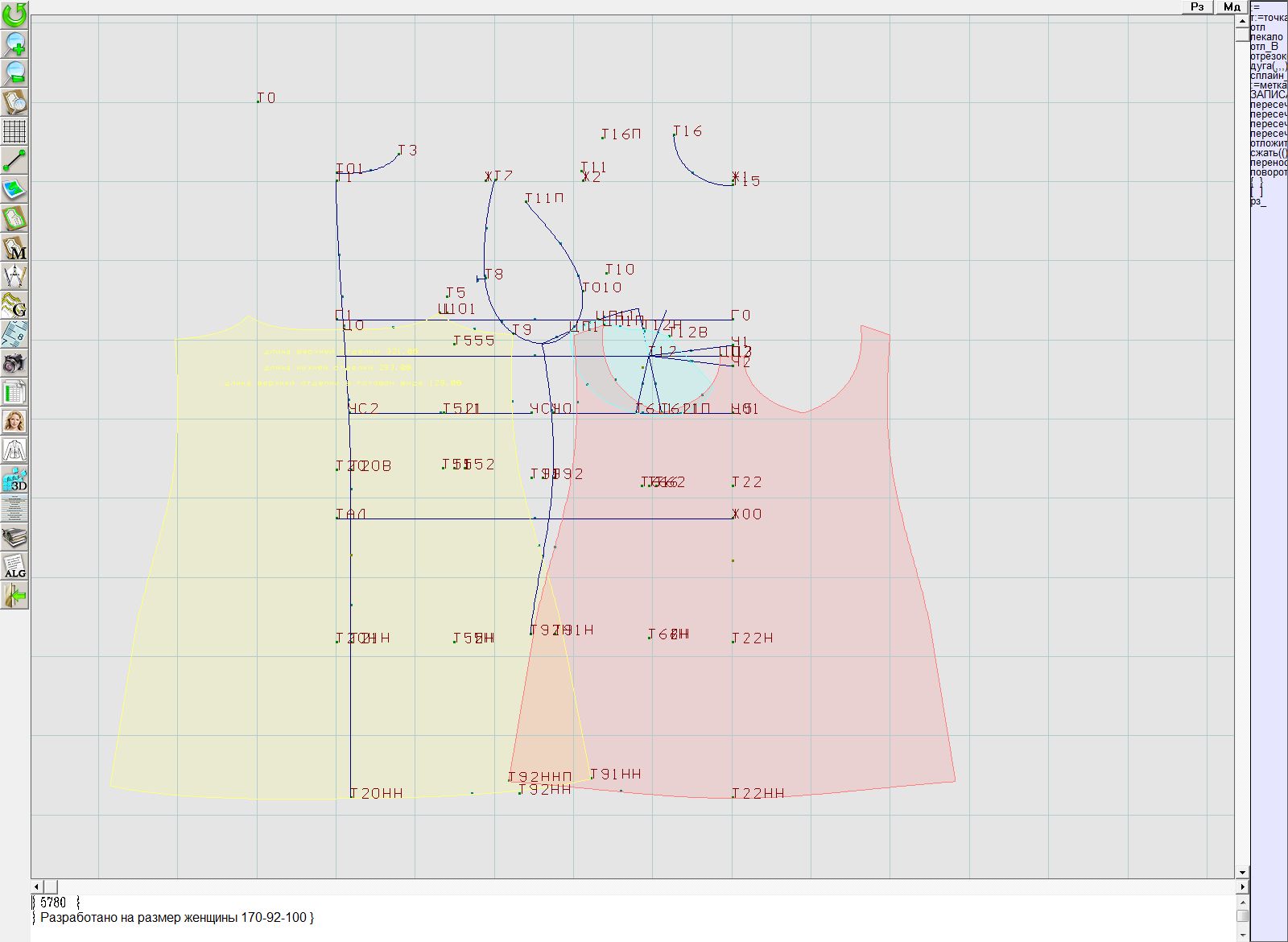Select the line segment tool

click(14, 160)
